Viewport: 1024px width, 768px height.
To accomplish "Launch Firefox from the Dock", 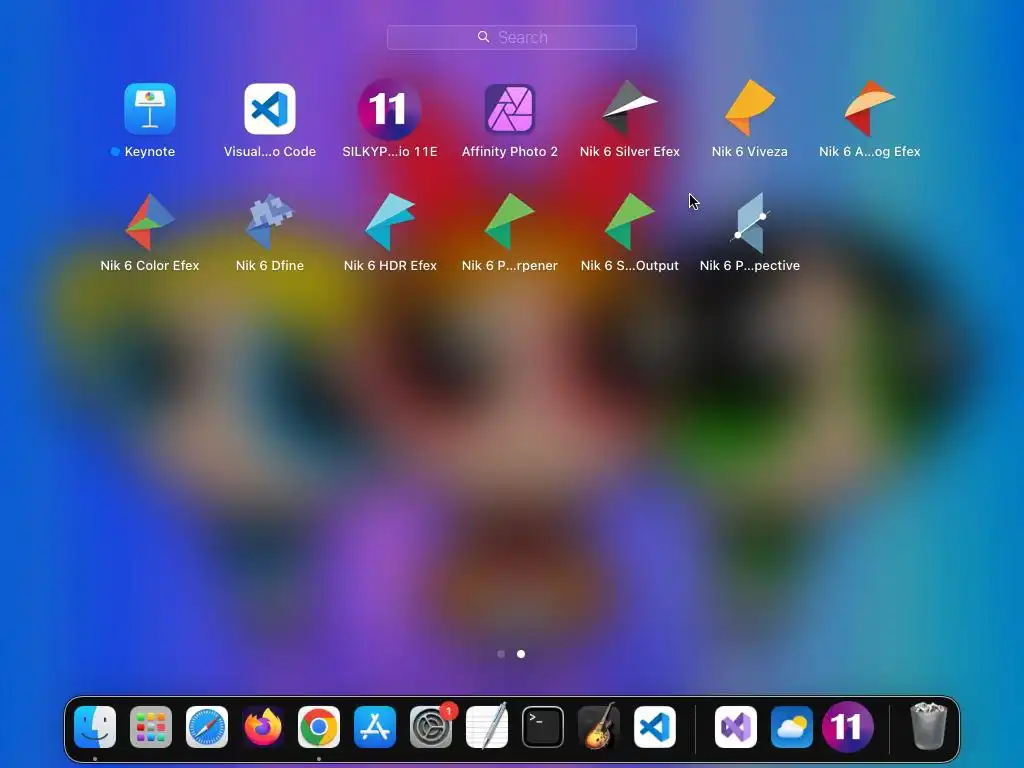I will point(263,727).
